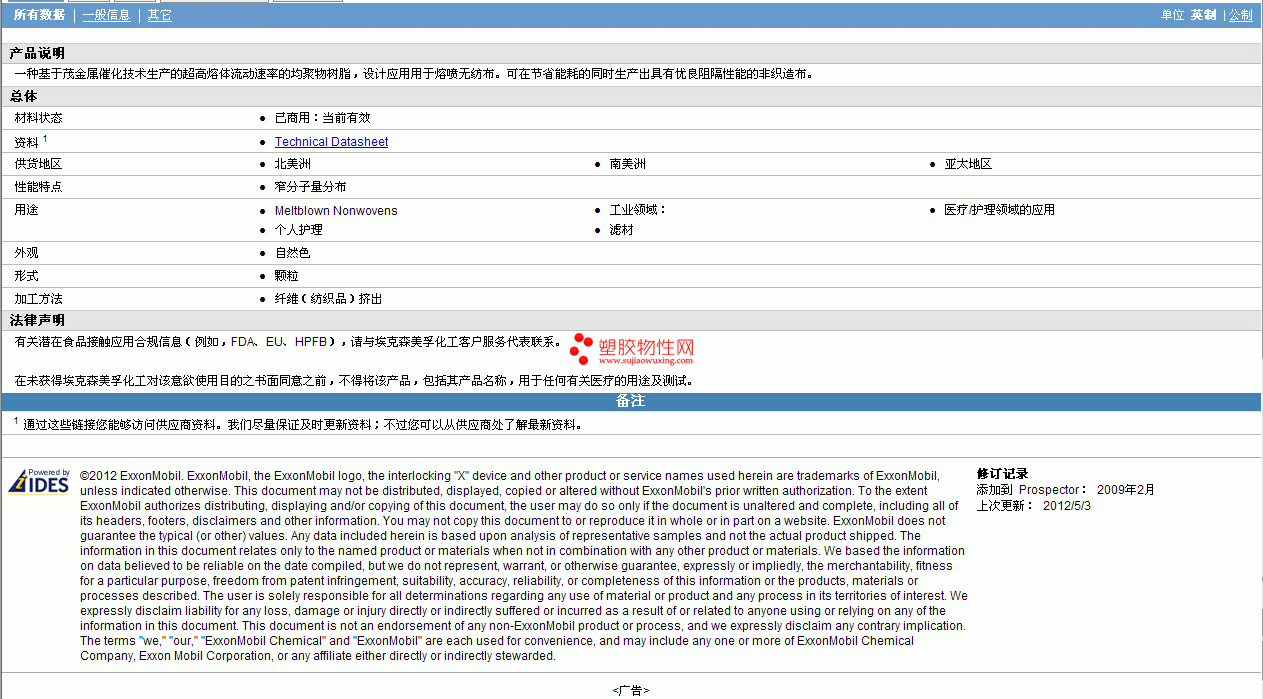Image resolution: width=1263 pixels, height=699 pixels.
Task: Click the 备注 blue header bar
Action: [631, 402]
